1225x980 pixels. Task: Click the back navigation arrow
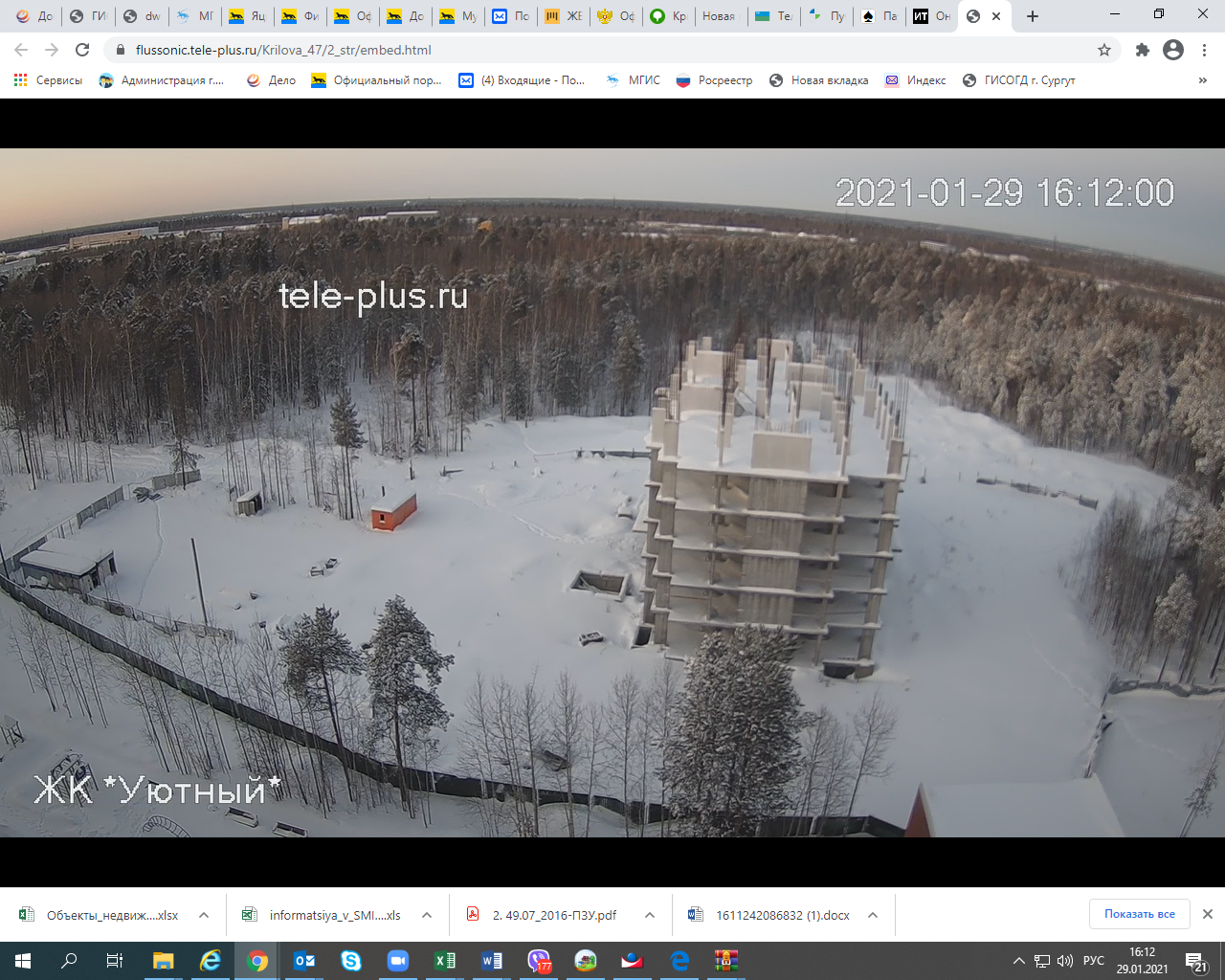coord(21,50)
